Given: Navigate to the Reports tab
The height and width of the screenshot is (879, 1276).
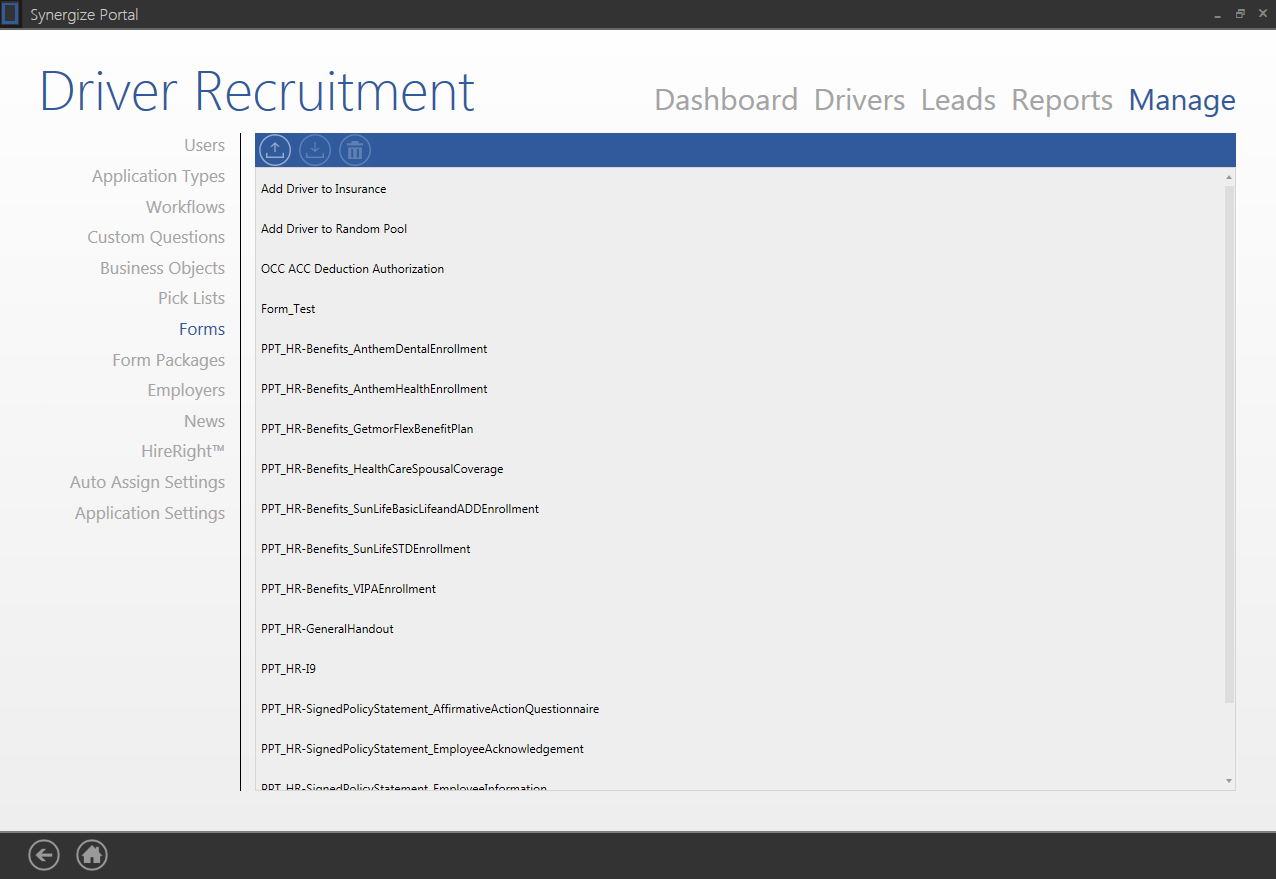Looking at the screenshot, I should pyautogui.click(x=1062, y=100).
